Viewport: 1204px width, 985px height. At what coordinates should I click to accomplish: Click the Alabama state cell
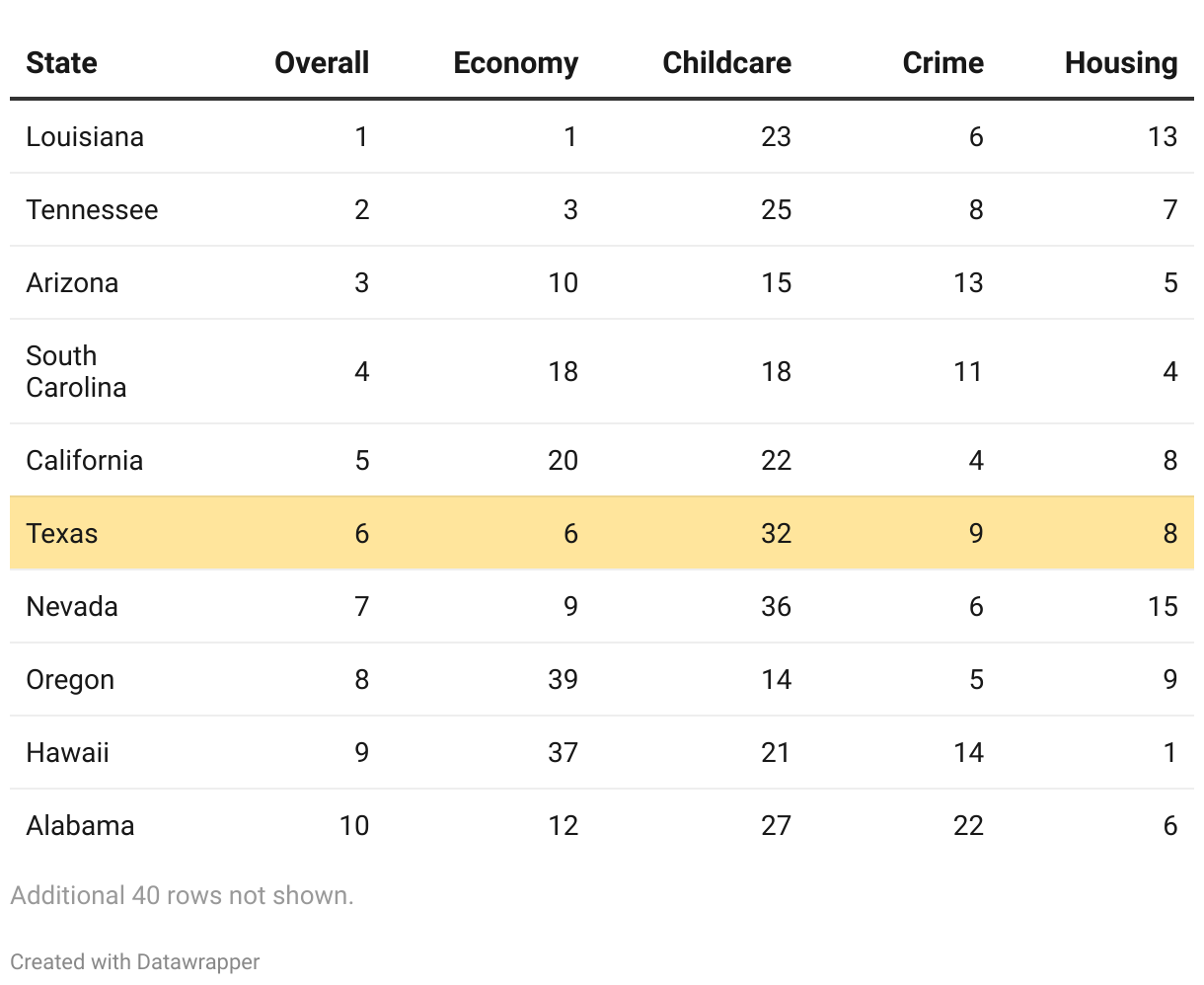click(x=80, y=825)
